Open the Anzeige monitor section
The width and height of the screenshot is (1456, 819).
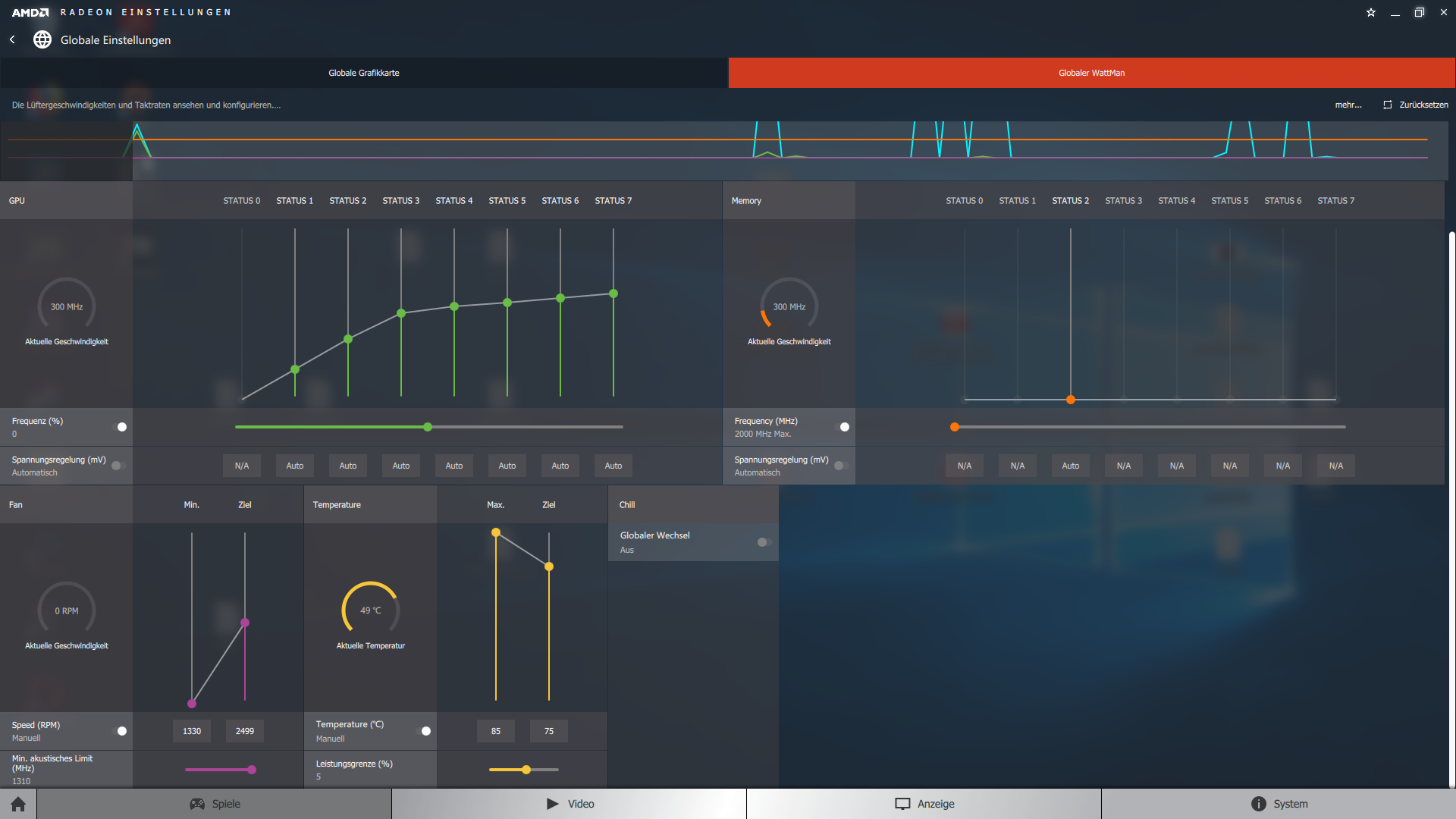[x=924, y=804]
